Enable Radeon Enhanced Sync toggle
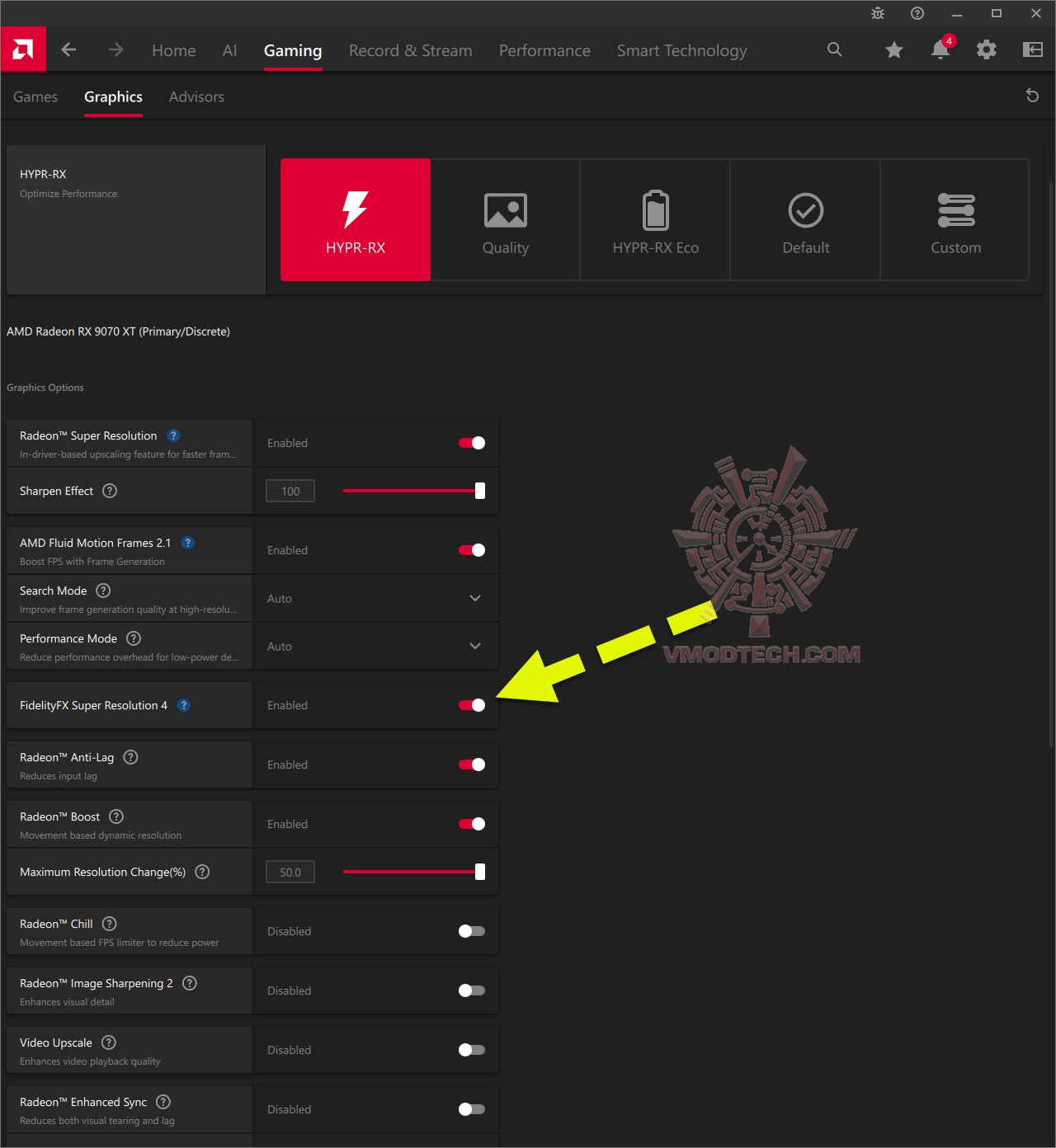The height and width of the screenshot is (1148, 1056). coord(472,1109)
